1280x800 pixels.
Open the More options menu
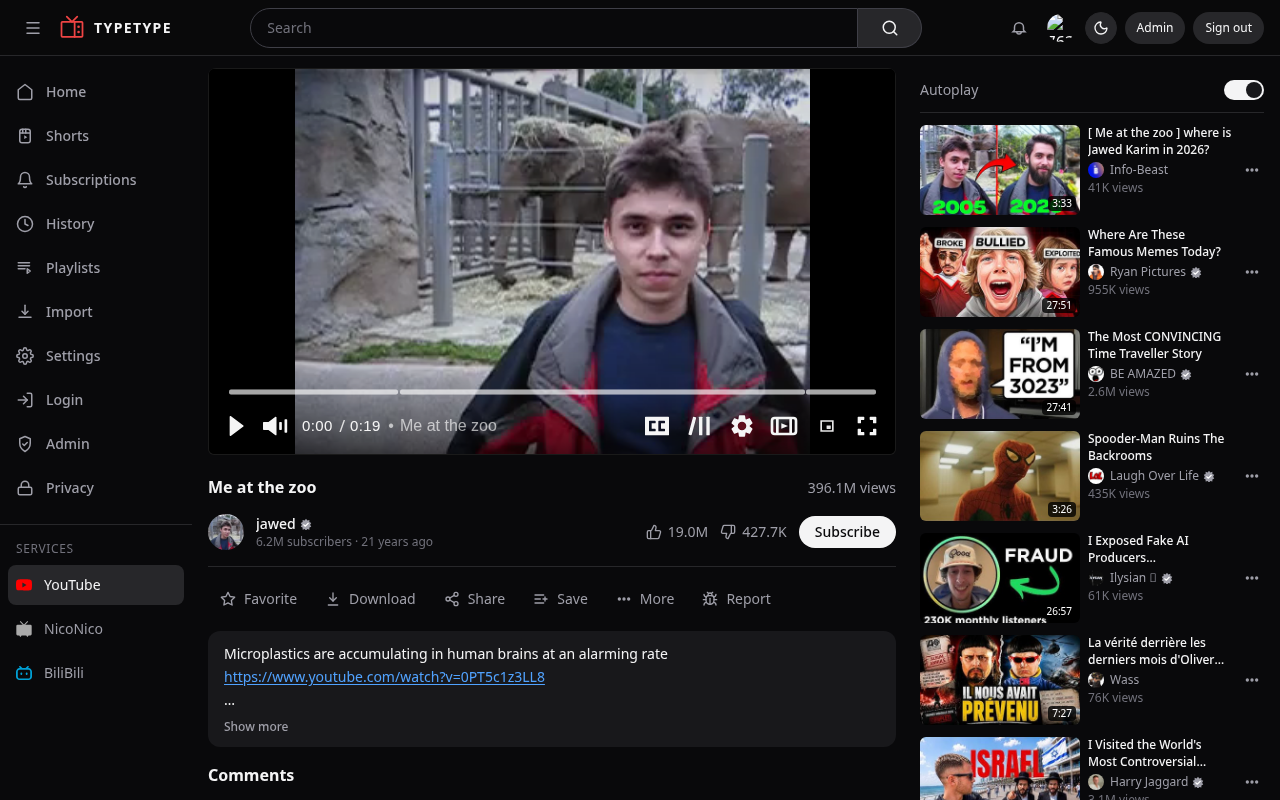[645, 599]
